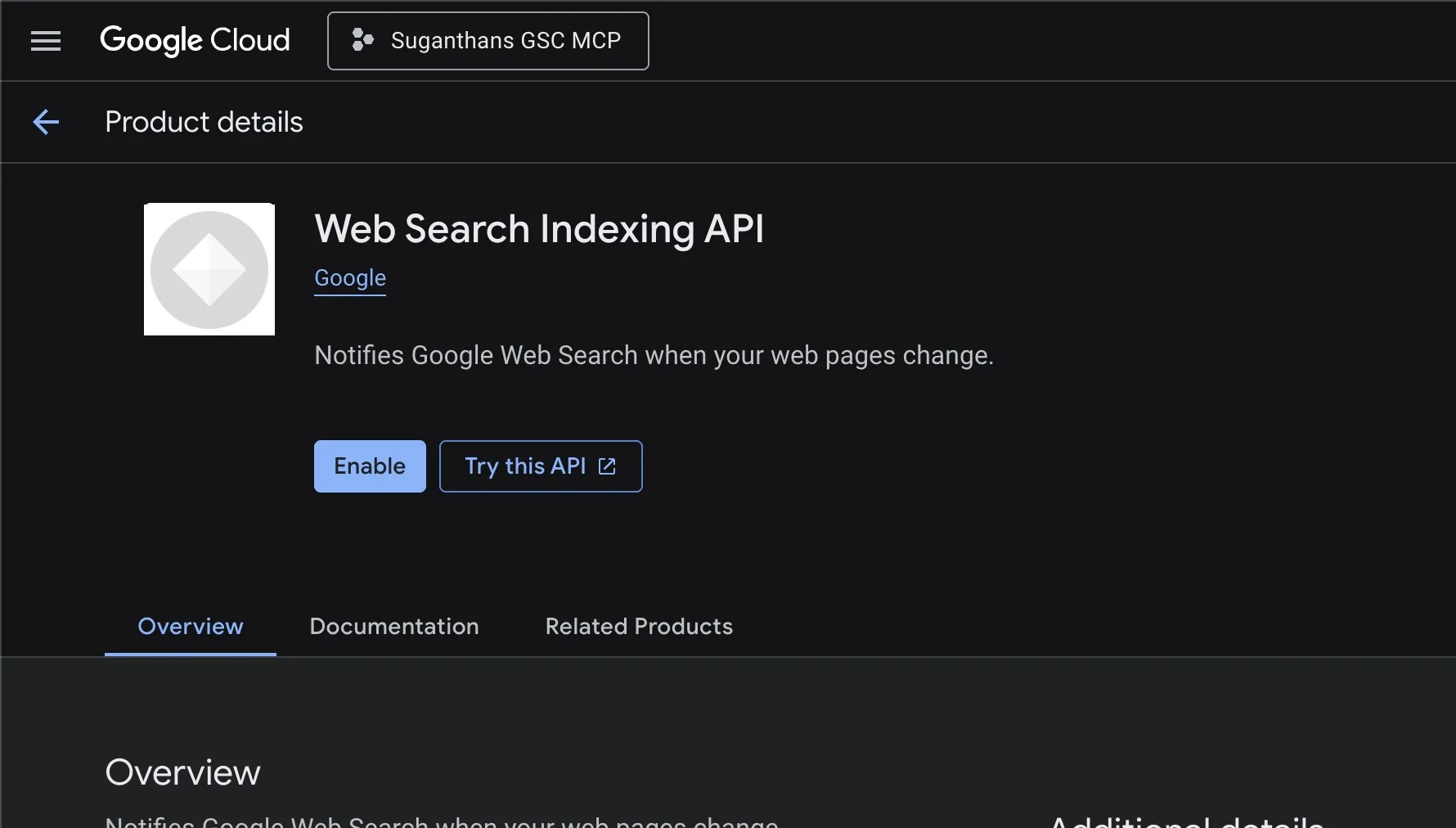Click the external link icon in Try this API
Image resolution: width=1456 pixels, height=828 pixels.
607,466
